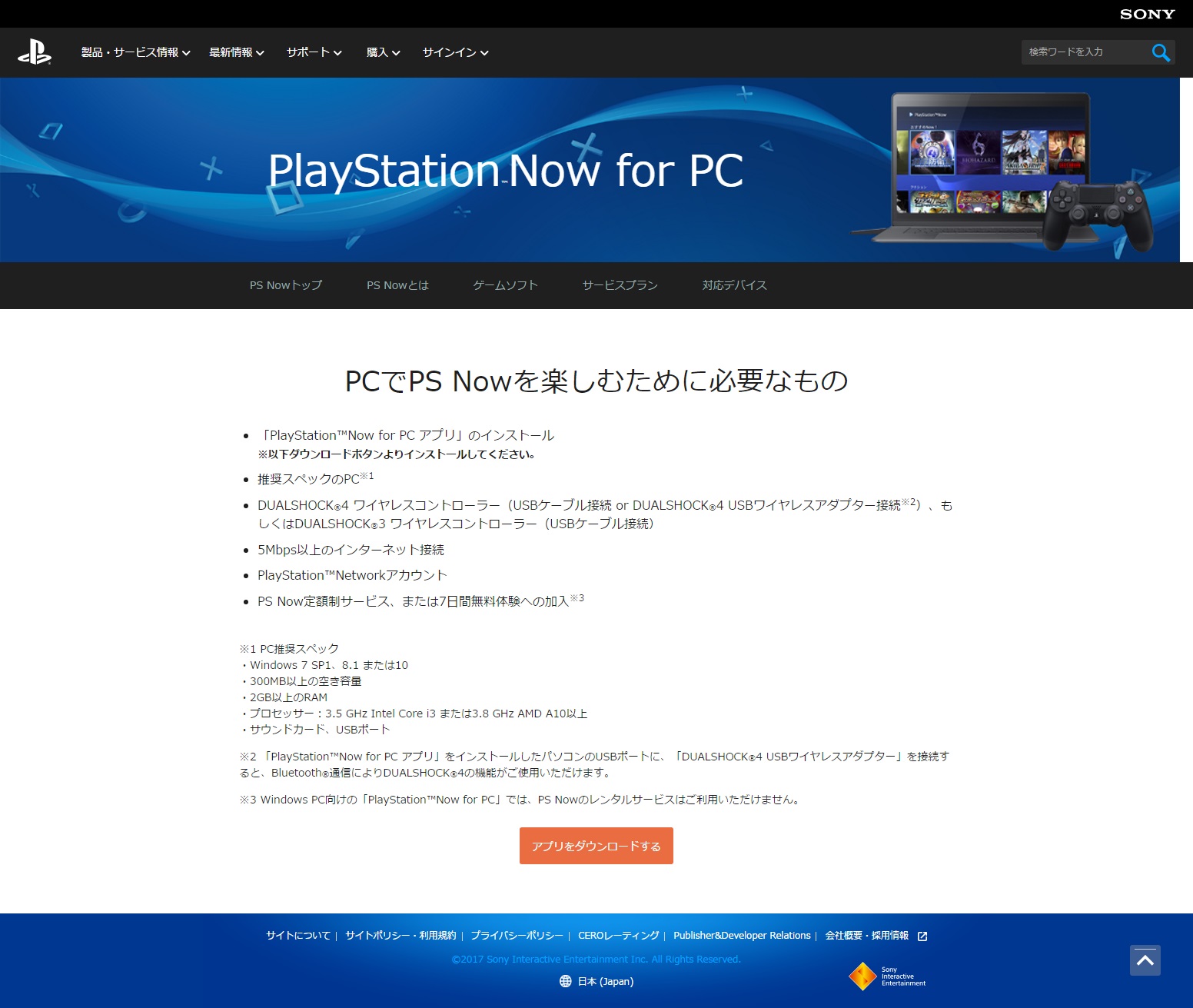The width and height of the screenshot is (1193, 1008).
Task: Click the text ※1 PC推奨スペック
Action: pyautogui.click(x=289, y=649)
